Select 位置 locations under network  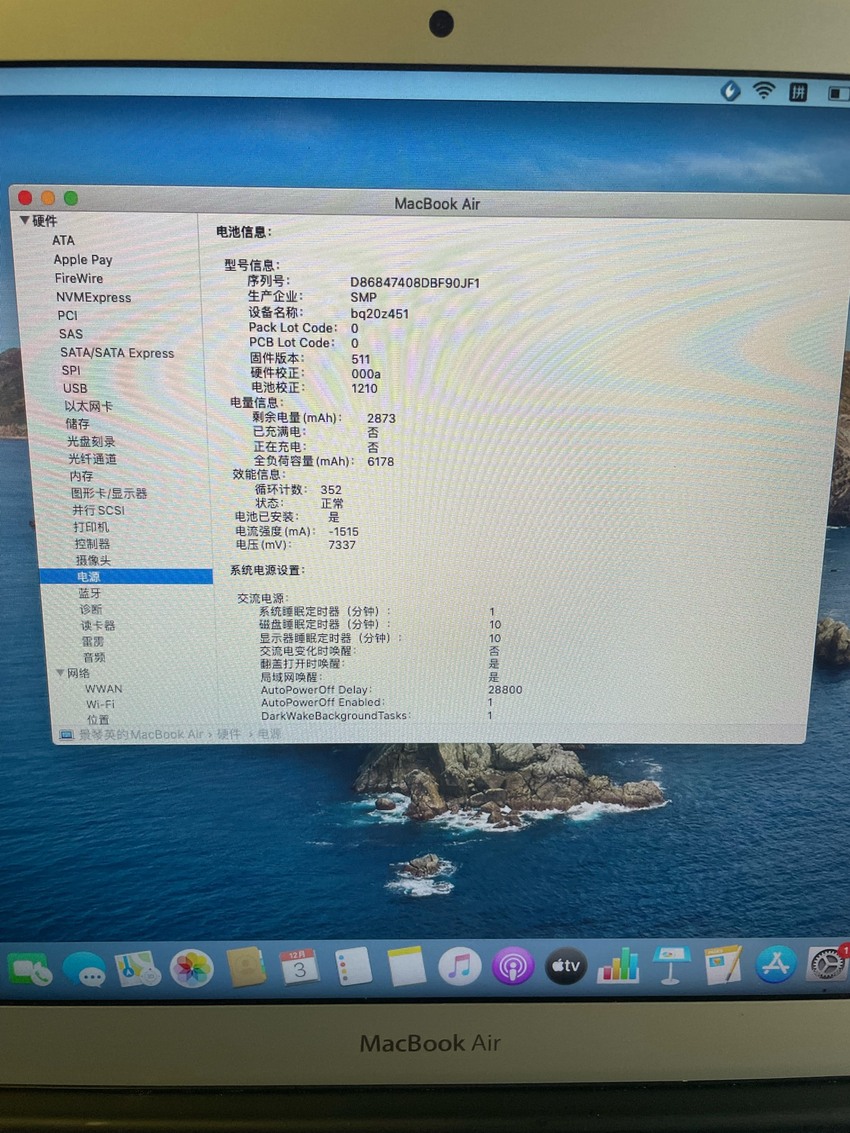point(98,720)
